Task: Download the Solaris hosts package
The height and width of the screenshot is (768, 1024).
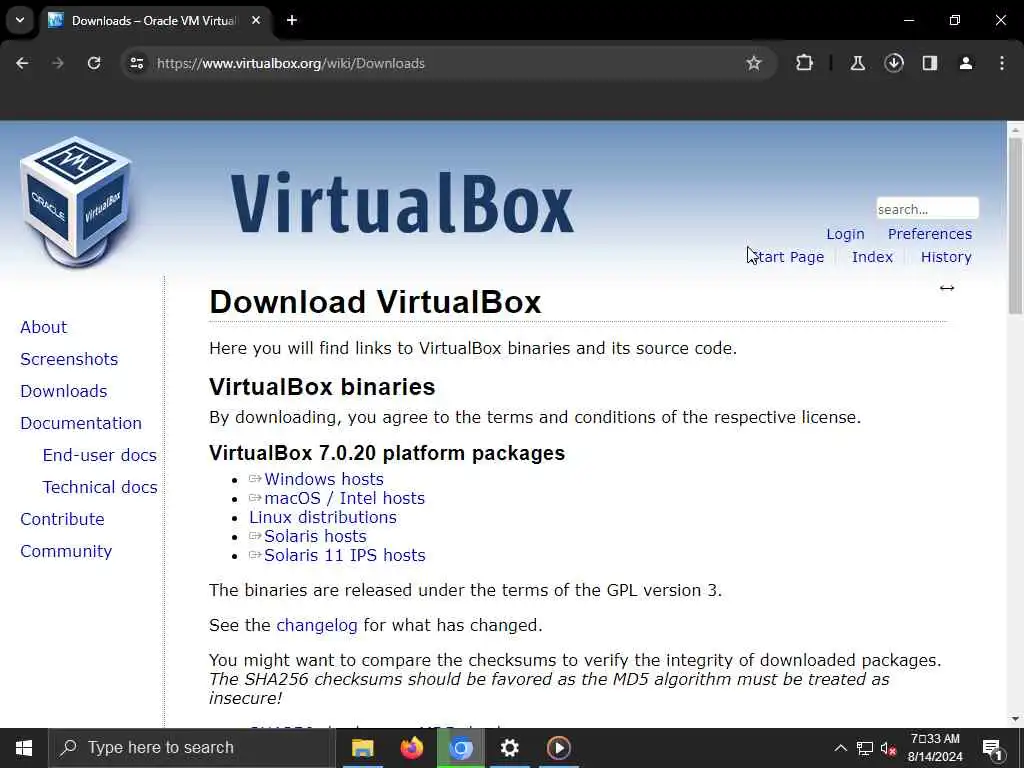Action: point(315,536)
